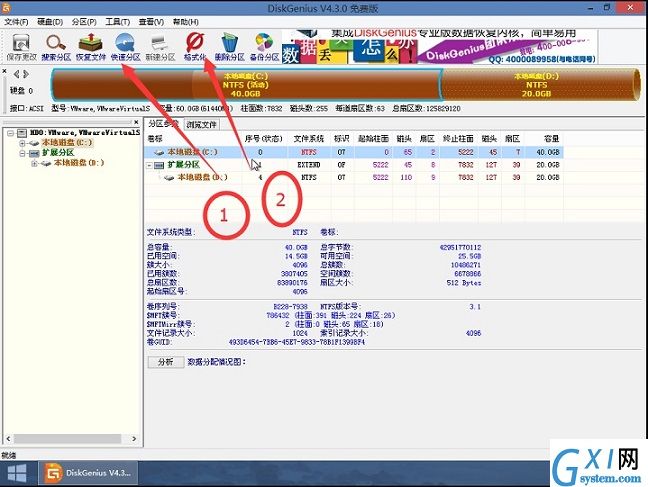
Task: Open the Search Partition (搜索分区) tool
Action: pos(56,48)
